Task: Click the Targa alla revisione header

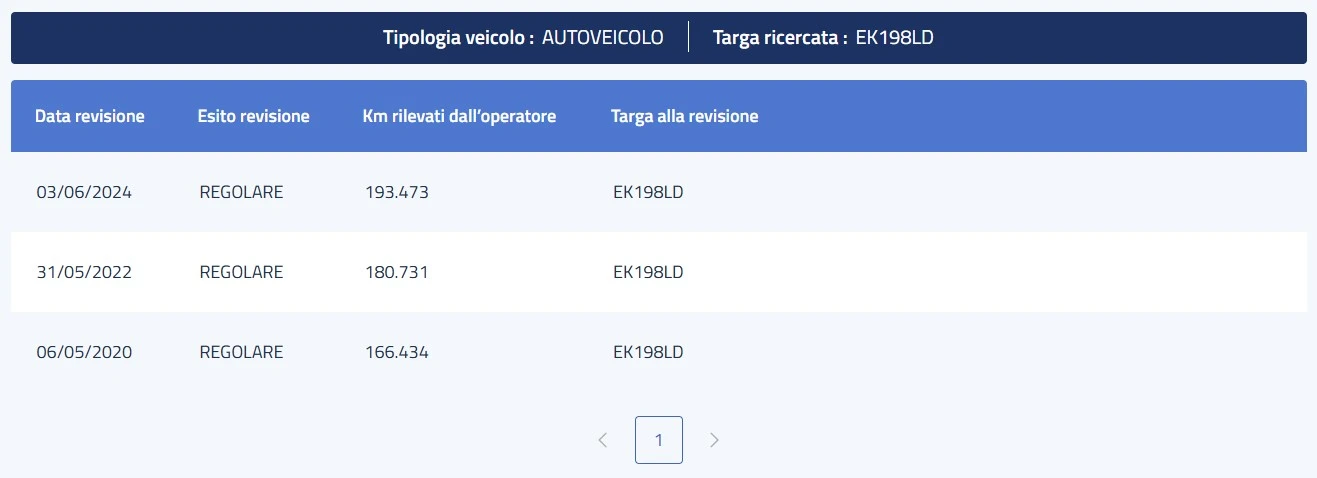Action: point(685,116)
